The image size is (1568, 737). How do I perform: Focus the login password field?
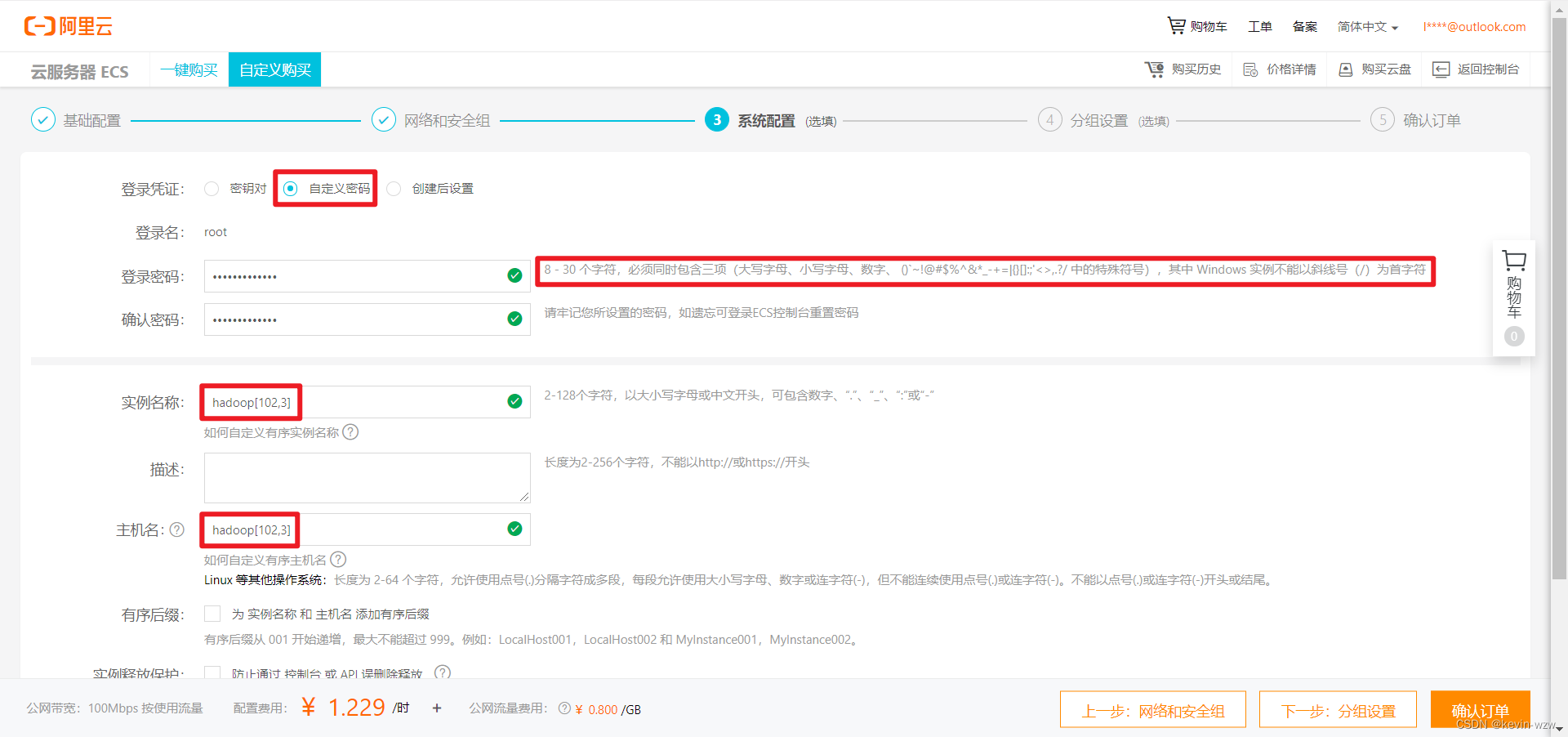click(367, 276)
